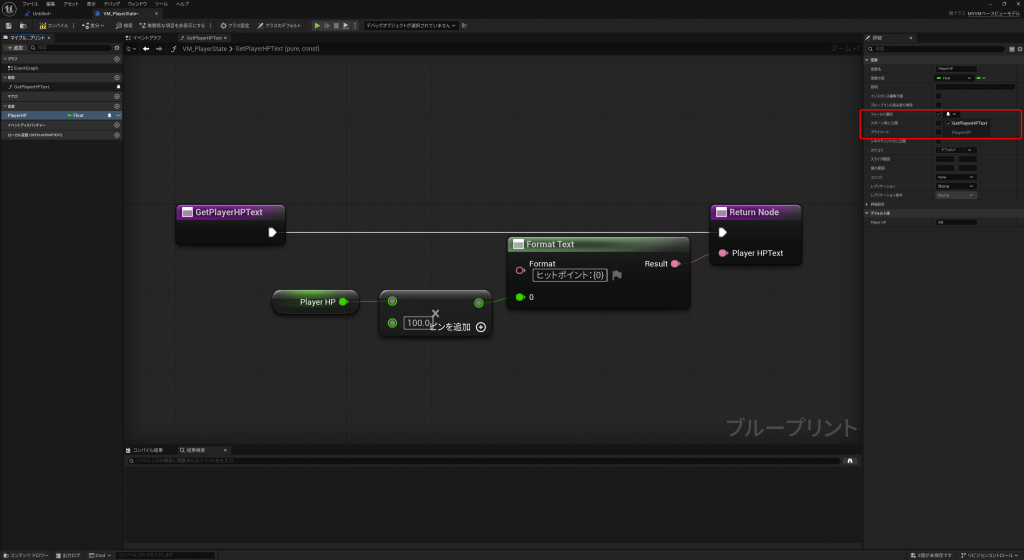Click the Find search button in the toolbar

pos(124,25)
